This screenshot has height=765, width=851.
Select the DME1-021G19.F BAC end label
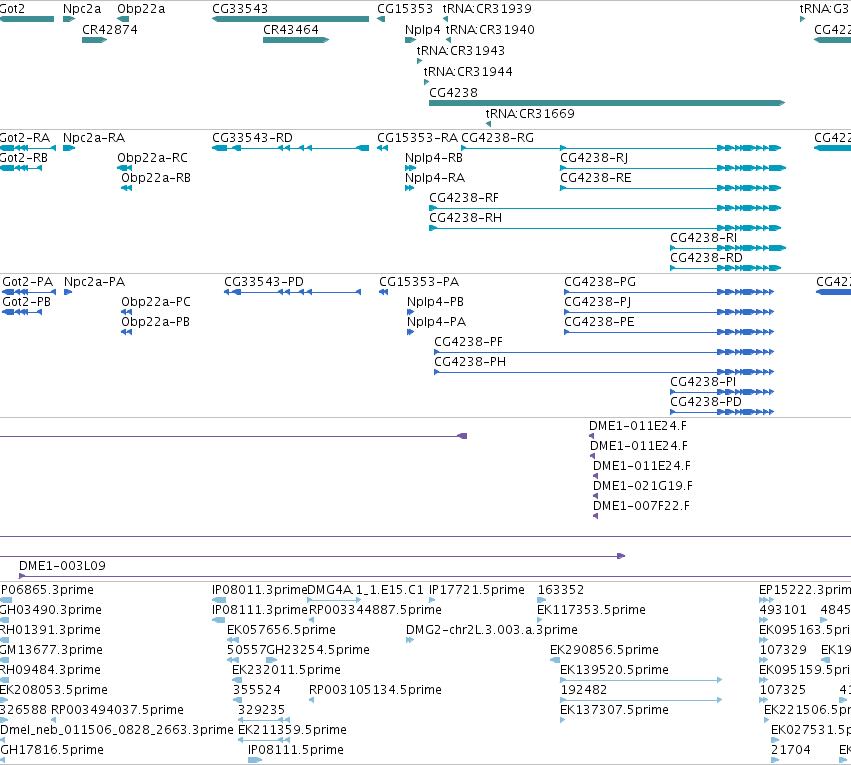(x=643, y=486)
